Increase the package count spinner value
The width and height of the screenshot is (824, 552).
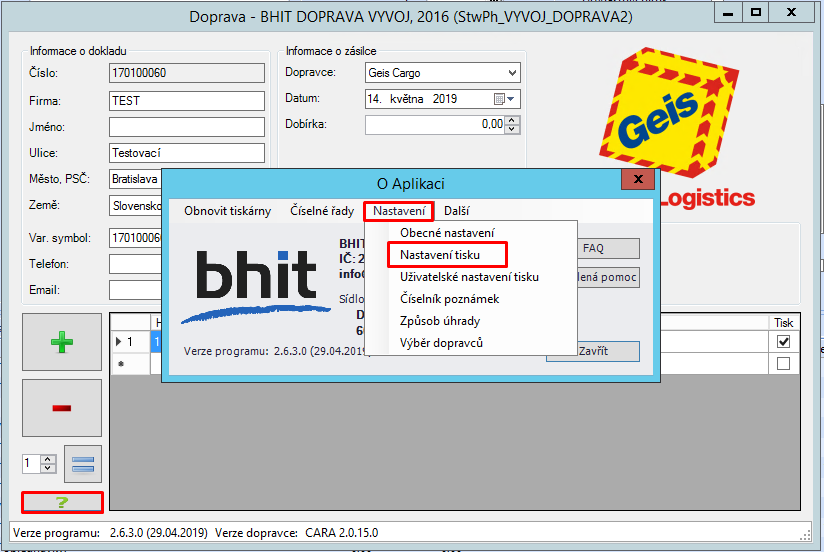tap(48, 459)
